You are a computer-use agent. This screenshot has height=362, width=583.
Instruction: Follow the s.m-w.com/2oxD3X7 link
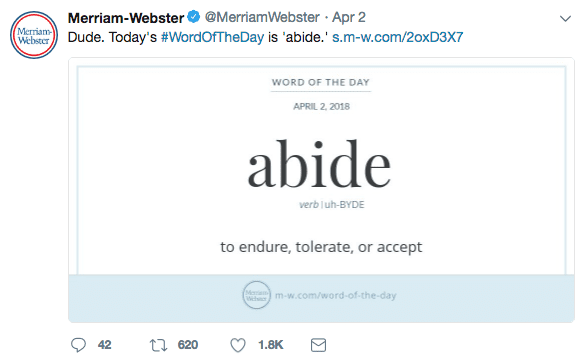[397, 37]
